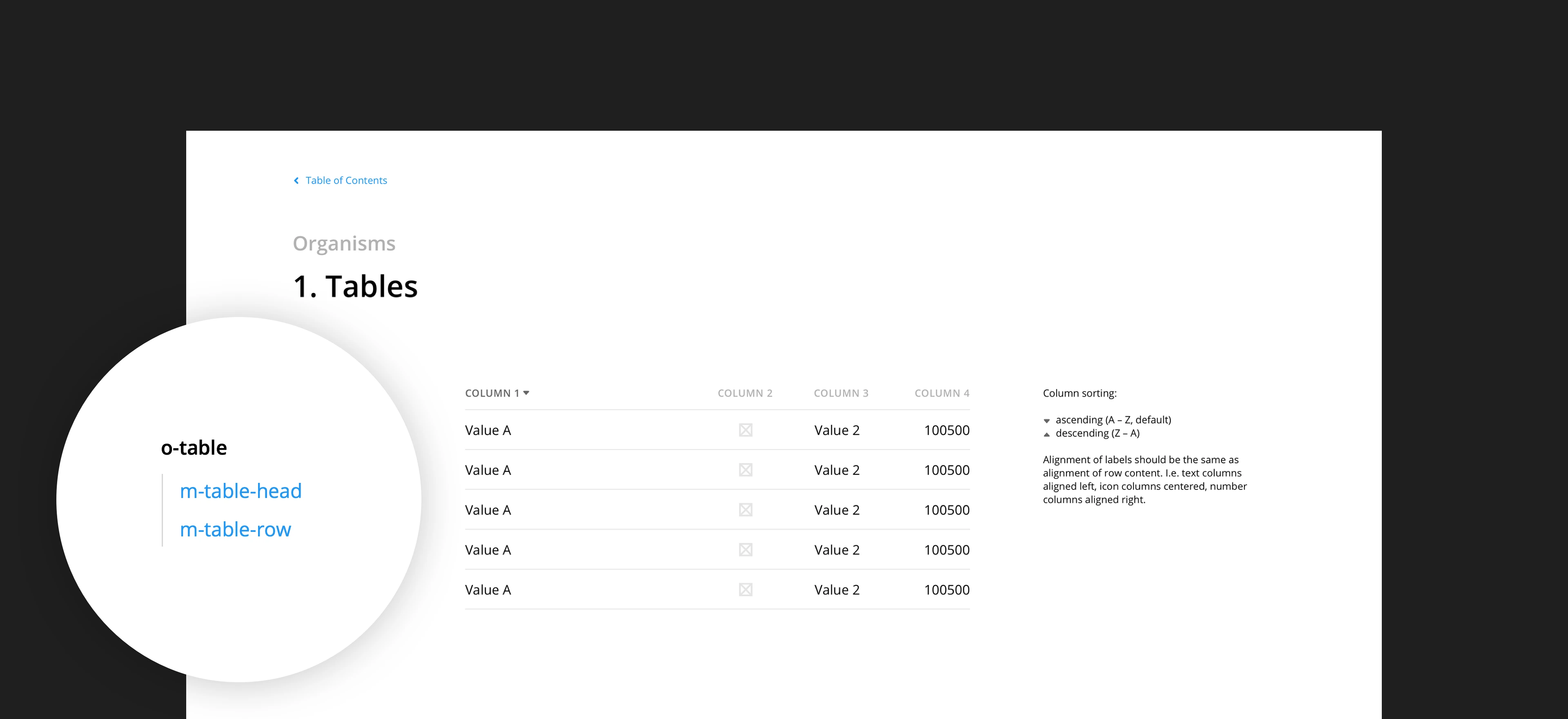Open the sort dropdown arrow on Column 1

pyautogui.click(x=526, y=393)
